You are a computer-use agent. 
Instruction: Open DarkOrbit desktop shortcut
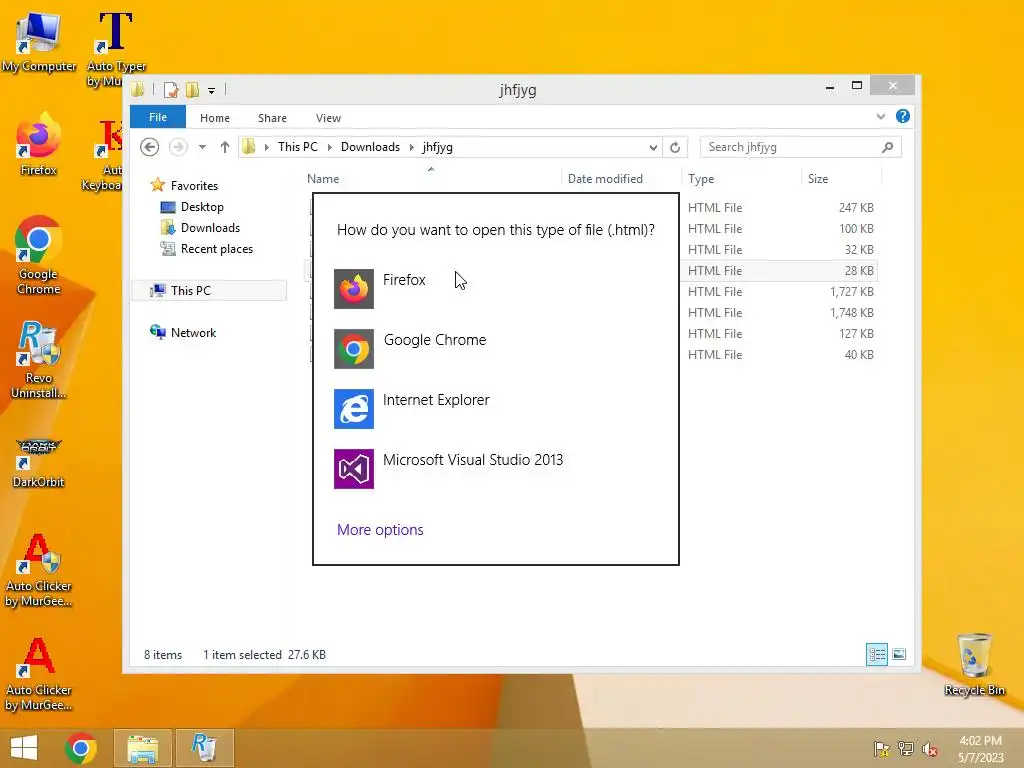39,462
